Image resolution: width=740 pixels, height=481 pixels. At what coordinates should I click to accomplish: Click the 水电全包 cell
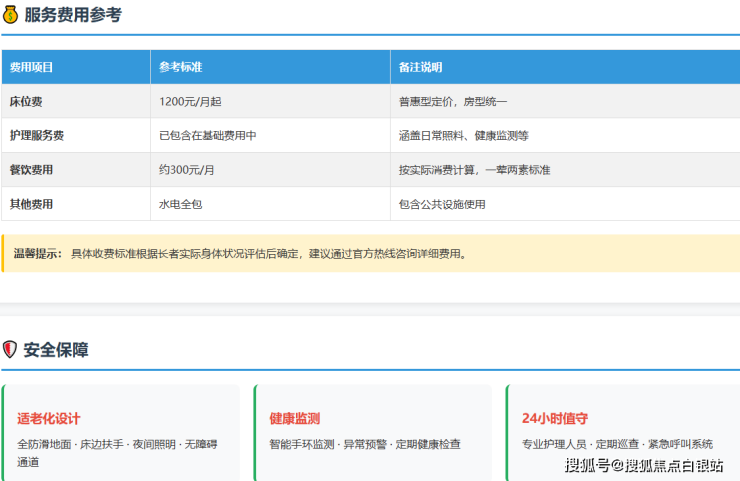pyautogui.click(x=181, y=204)
